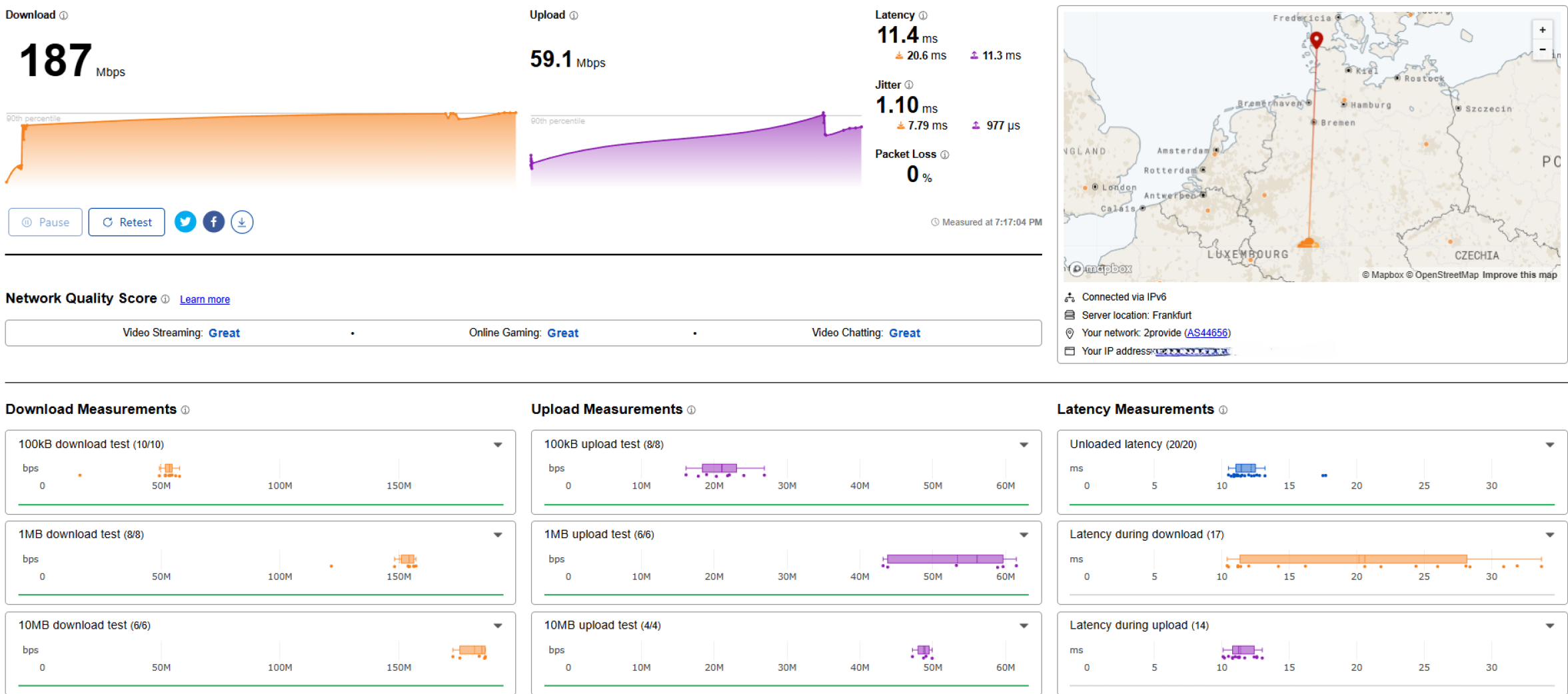Click the info icon next to Packet Loss
This screenshot has width=1568, height=694.
tap(944, 155)
